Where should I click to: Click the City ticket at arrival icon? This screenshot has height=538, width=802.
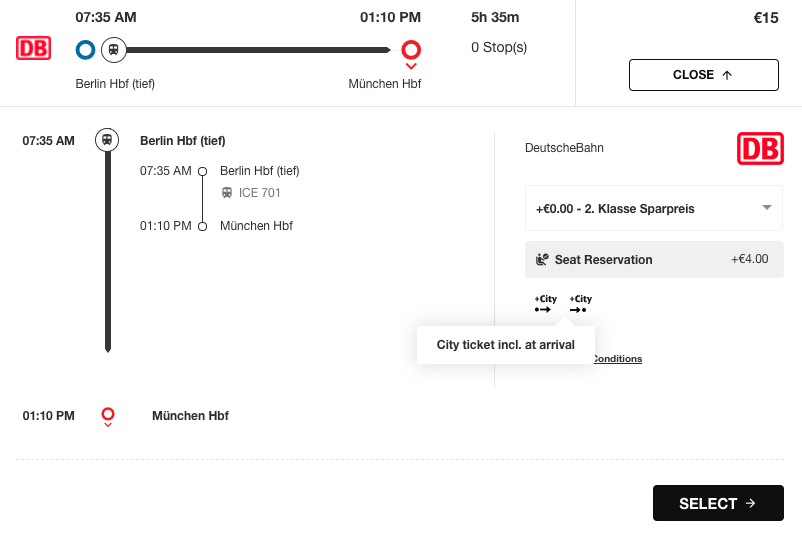(x=581, y=304)
